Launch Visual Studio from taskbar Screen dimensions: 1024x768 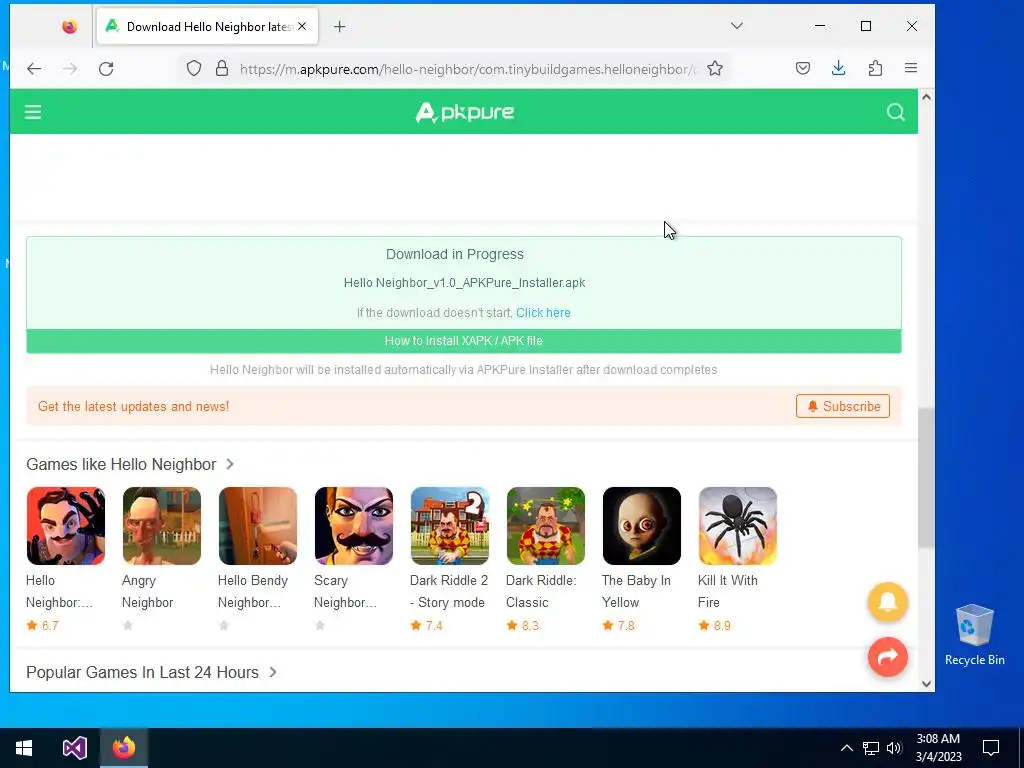(74, 748)
